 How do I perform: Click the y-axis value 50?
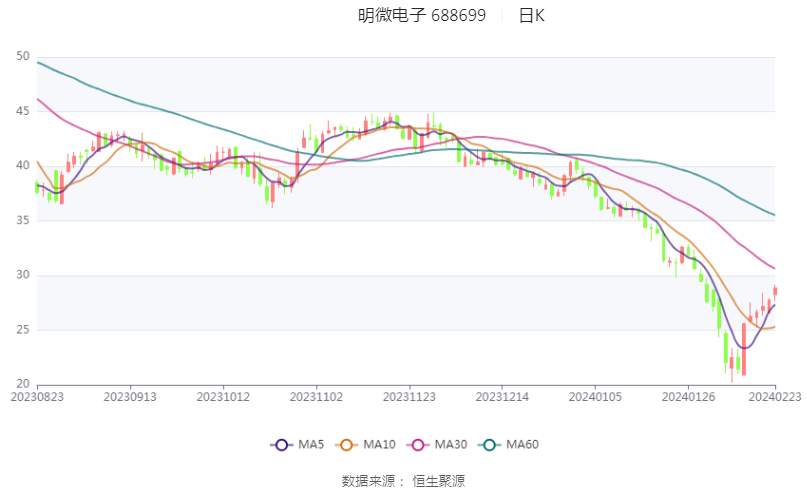(x=23, y=56)
